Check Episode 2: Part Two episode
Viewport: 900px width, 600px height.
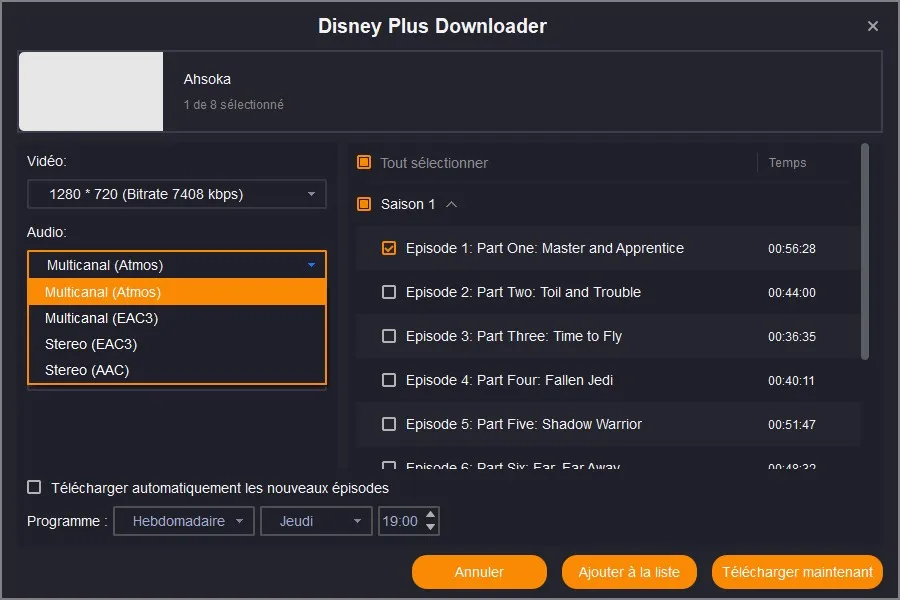click(x=388, y=292)
